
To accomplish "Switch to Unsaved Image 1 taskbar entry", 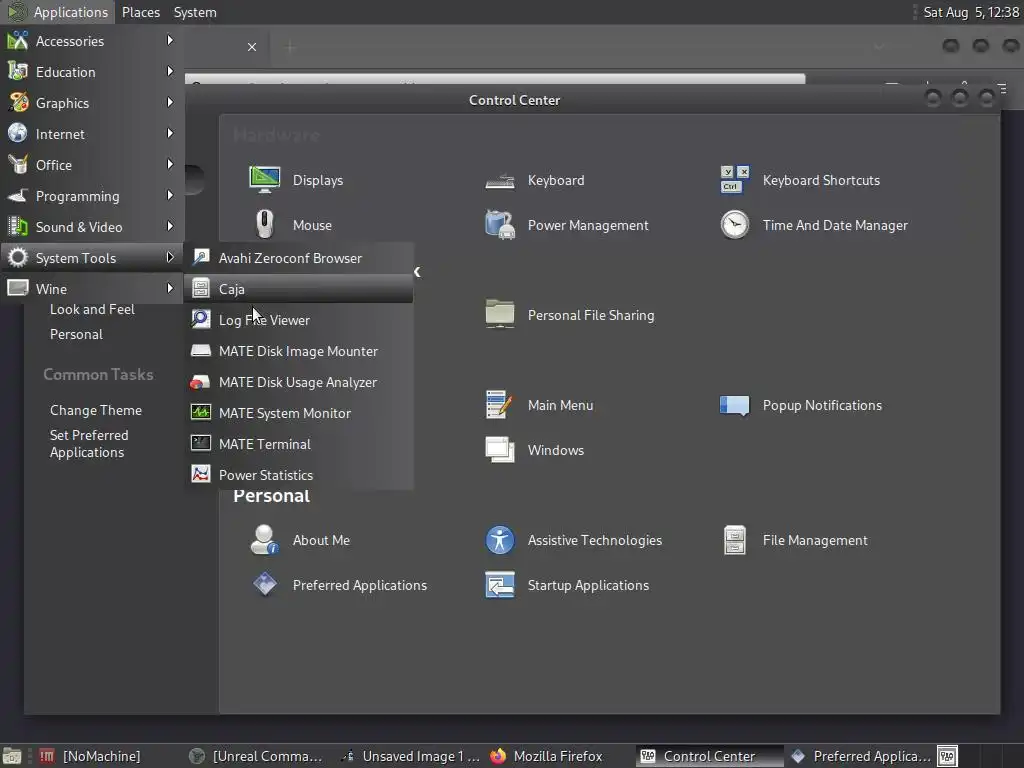I will click(411, 756).
